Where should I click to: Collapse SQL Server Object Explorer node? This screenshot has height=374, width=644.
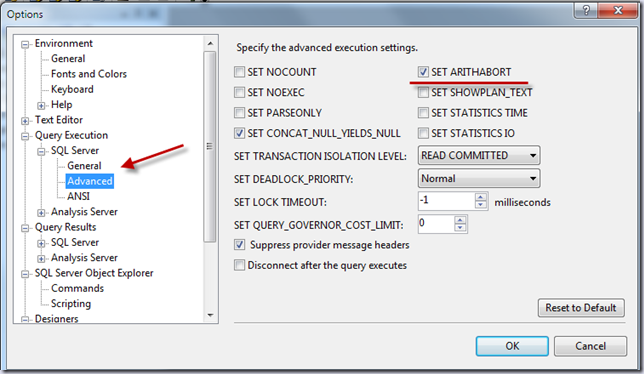point(25,274)
